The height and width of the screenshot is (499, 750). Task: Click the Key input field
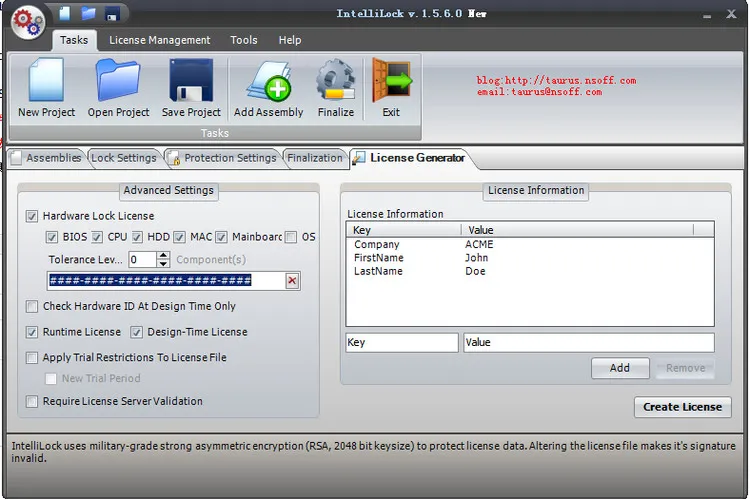coord(402,343)
